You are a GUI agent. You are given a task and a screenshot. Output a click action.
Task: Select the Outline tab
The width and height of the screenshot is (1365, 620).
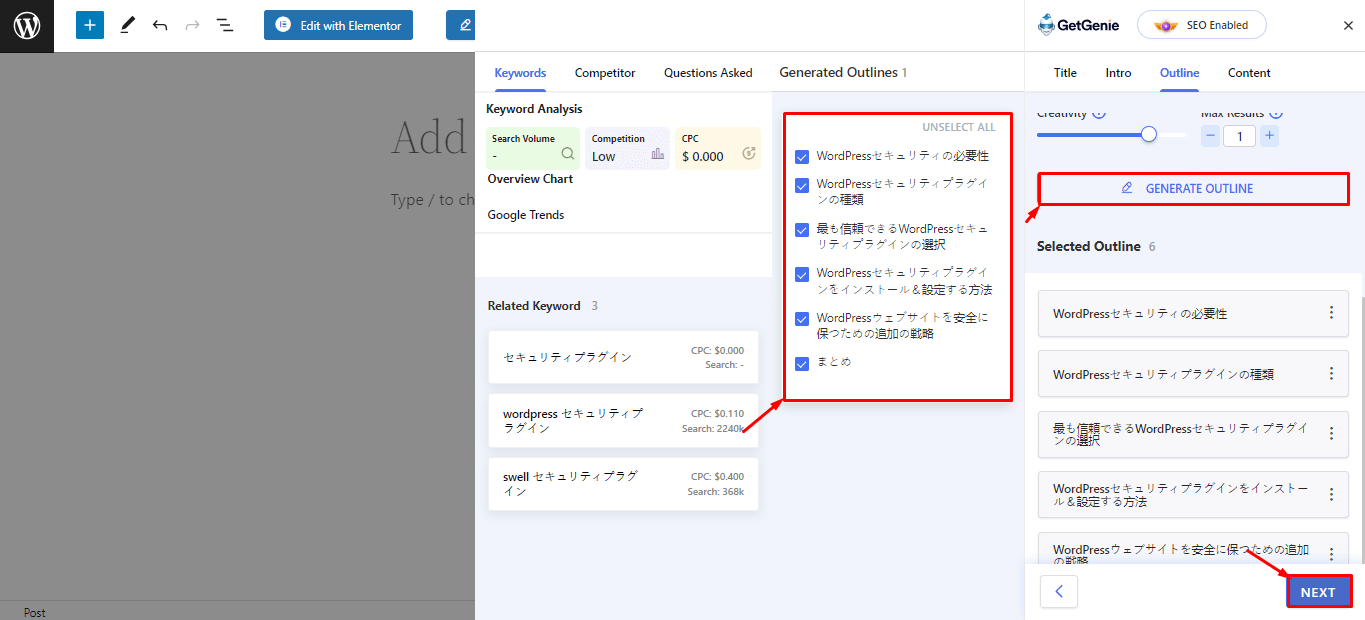[x=1180, y=73]
